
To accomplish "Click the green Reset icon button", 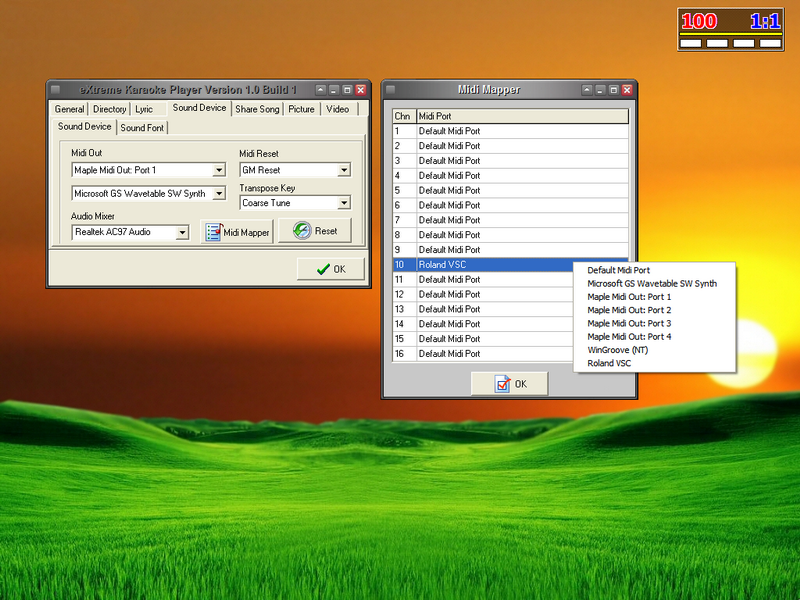I will [315, 231].
